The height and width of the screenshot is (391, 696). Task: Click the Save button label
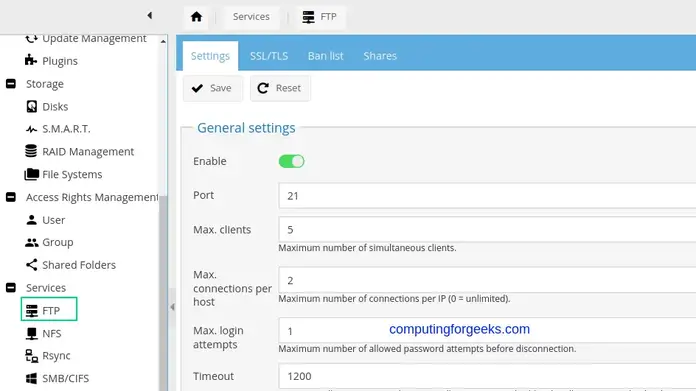[x=221, y=88]
